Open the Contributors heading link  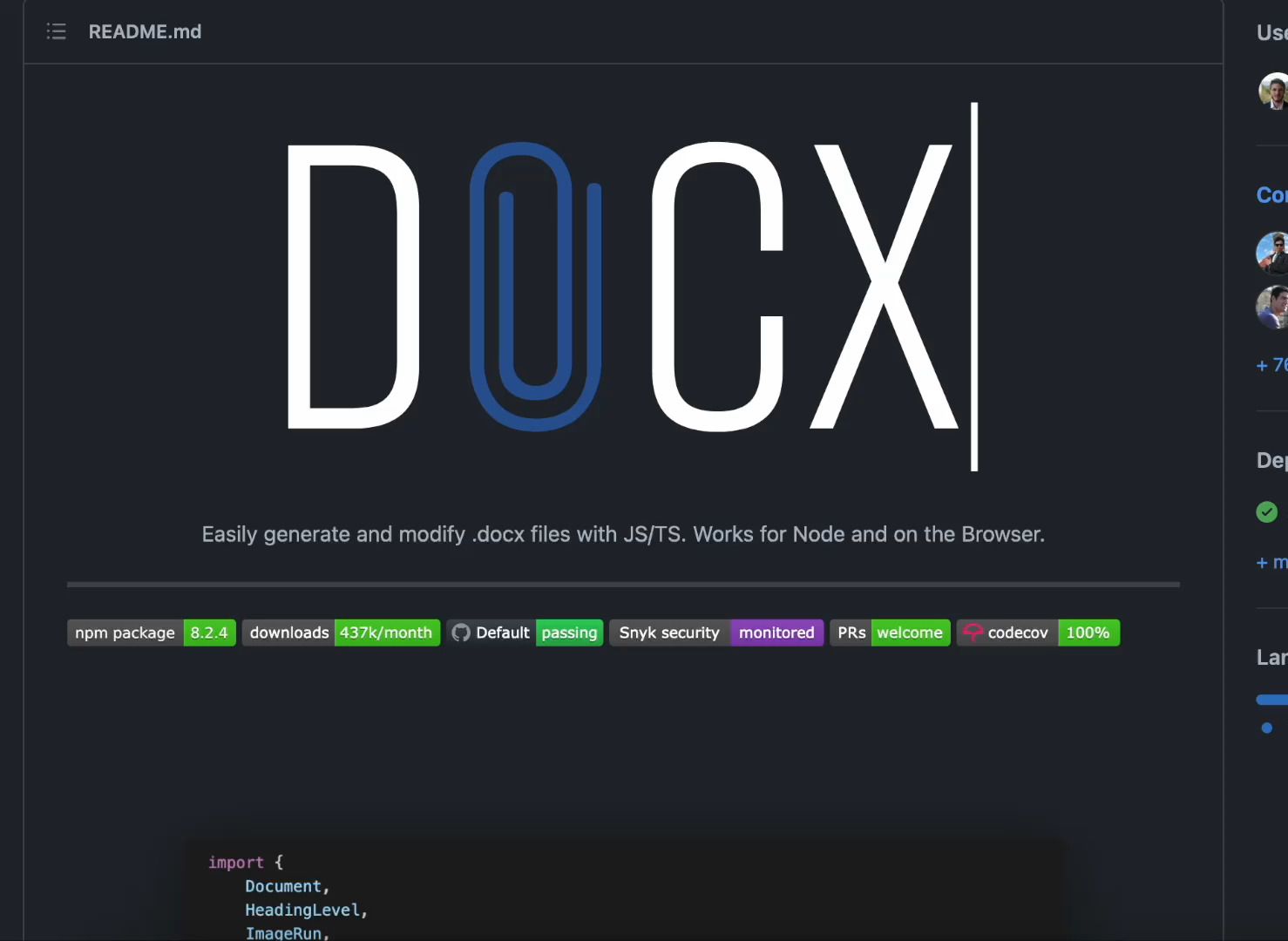point(1271,194)
